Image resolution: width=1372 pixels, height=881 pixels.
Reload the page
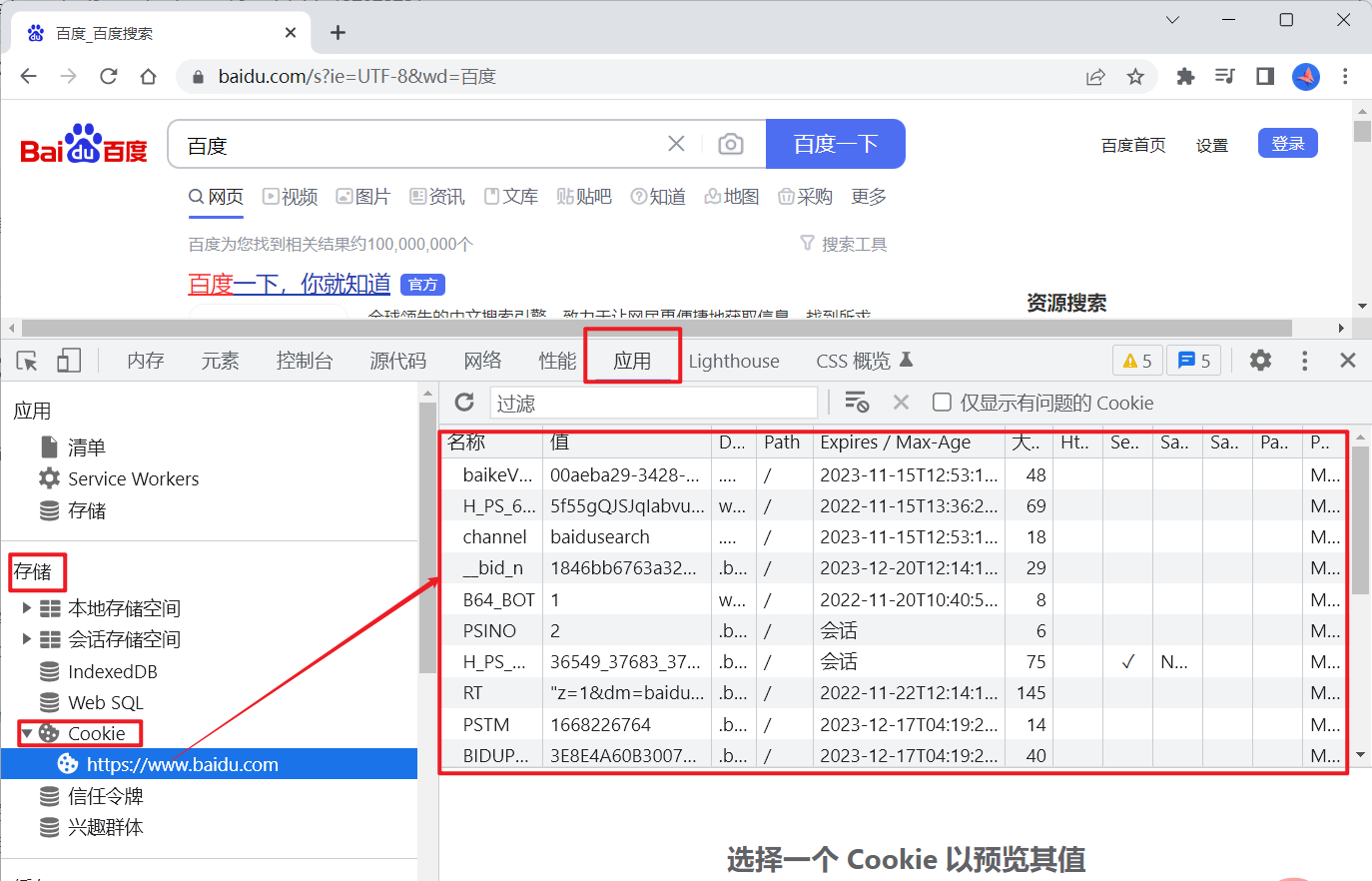pos(109,77)
